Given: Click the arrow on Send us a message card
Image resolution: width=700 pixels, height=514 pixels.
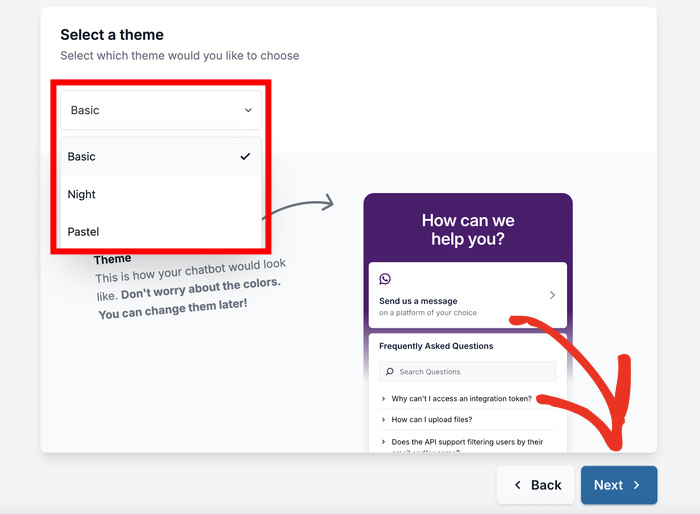Looking at the screenshot, I should [552, 295].
